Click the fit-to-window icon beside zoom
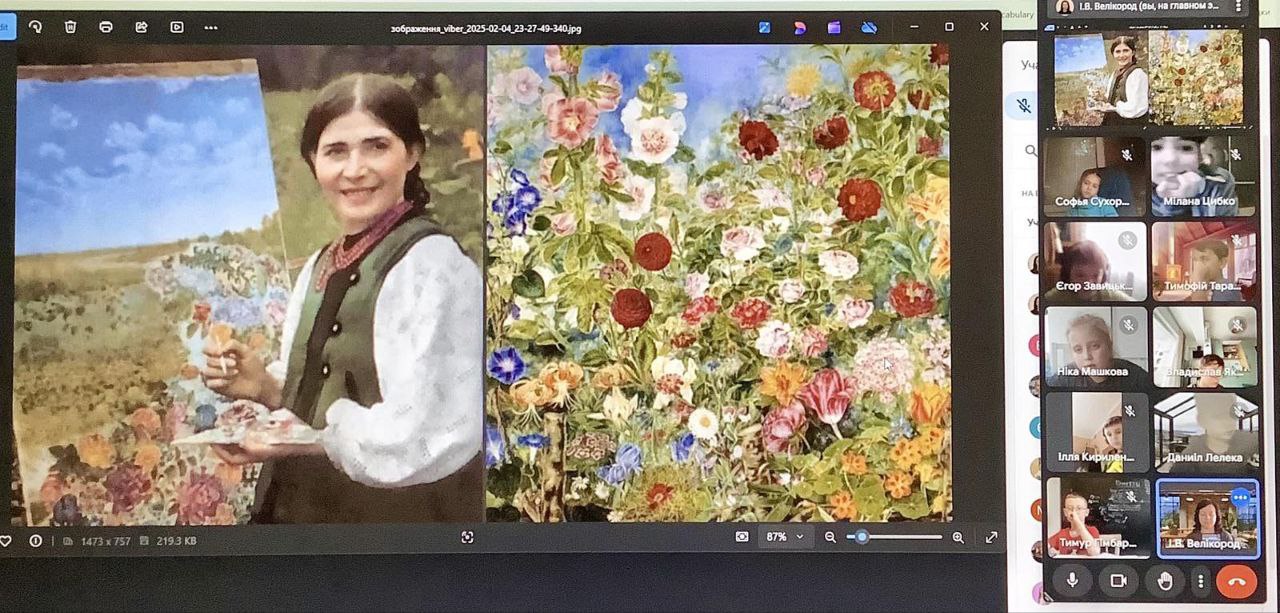This screenshot has width=1280, height=613. [x=742, y=537]
